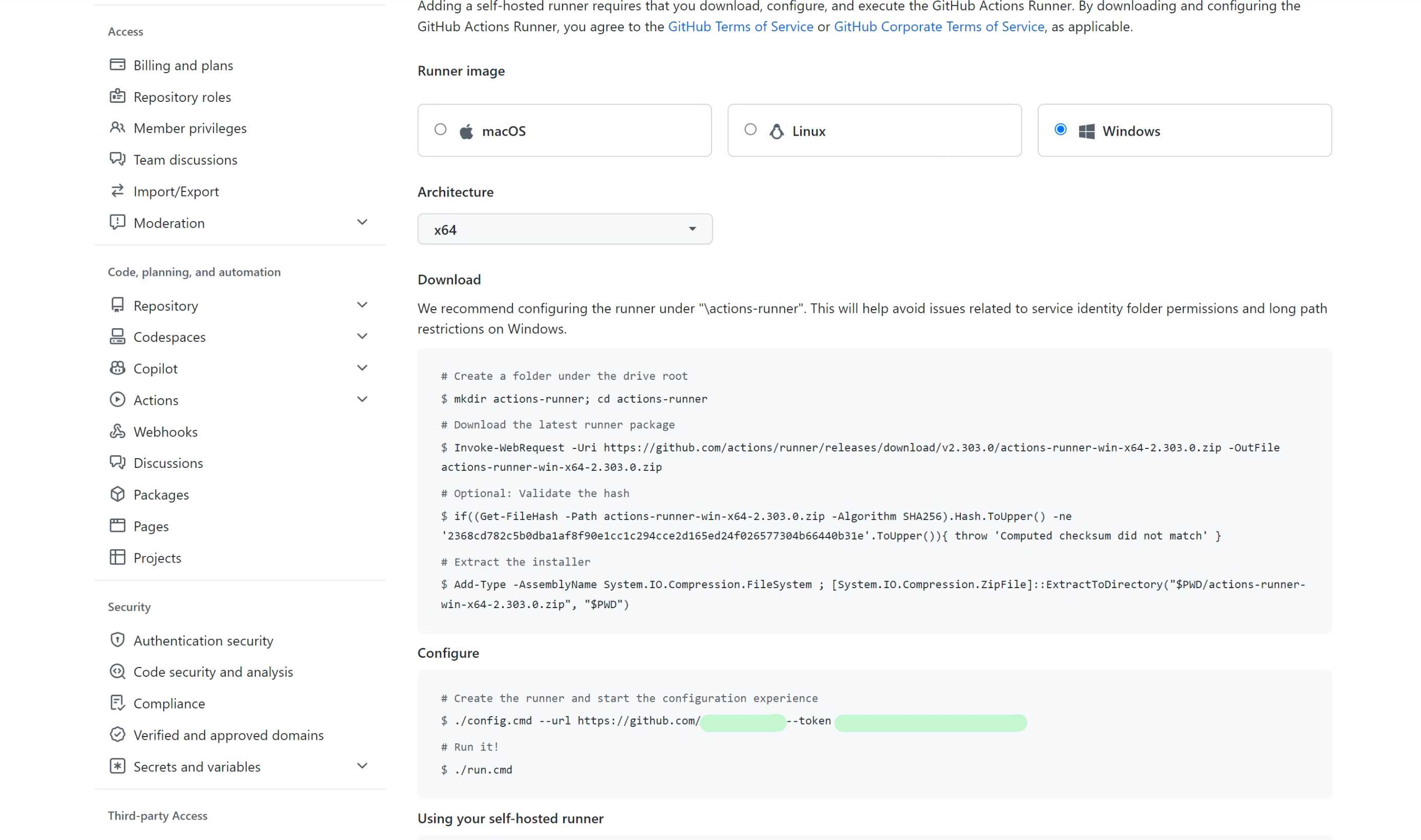Image resolution: width=1421 pixels, height=840 pixels.
Task: Click the Import/Export arrows icon
Action: (117, 191)
